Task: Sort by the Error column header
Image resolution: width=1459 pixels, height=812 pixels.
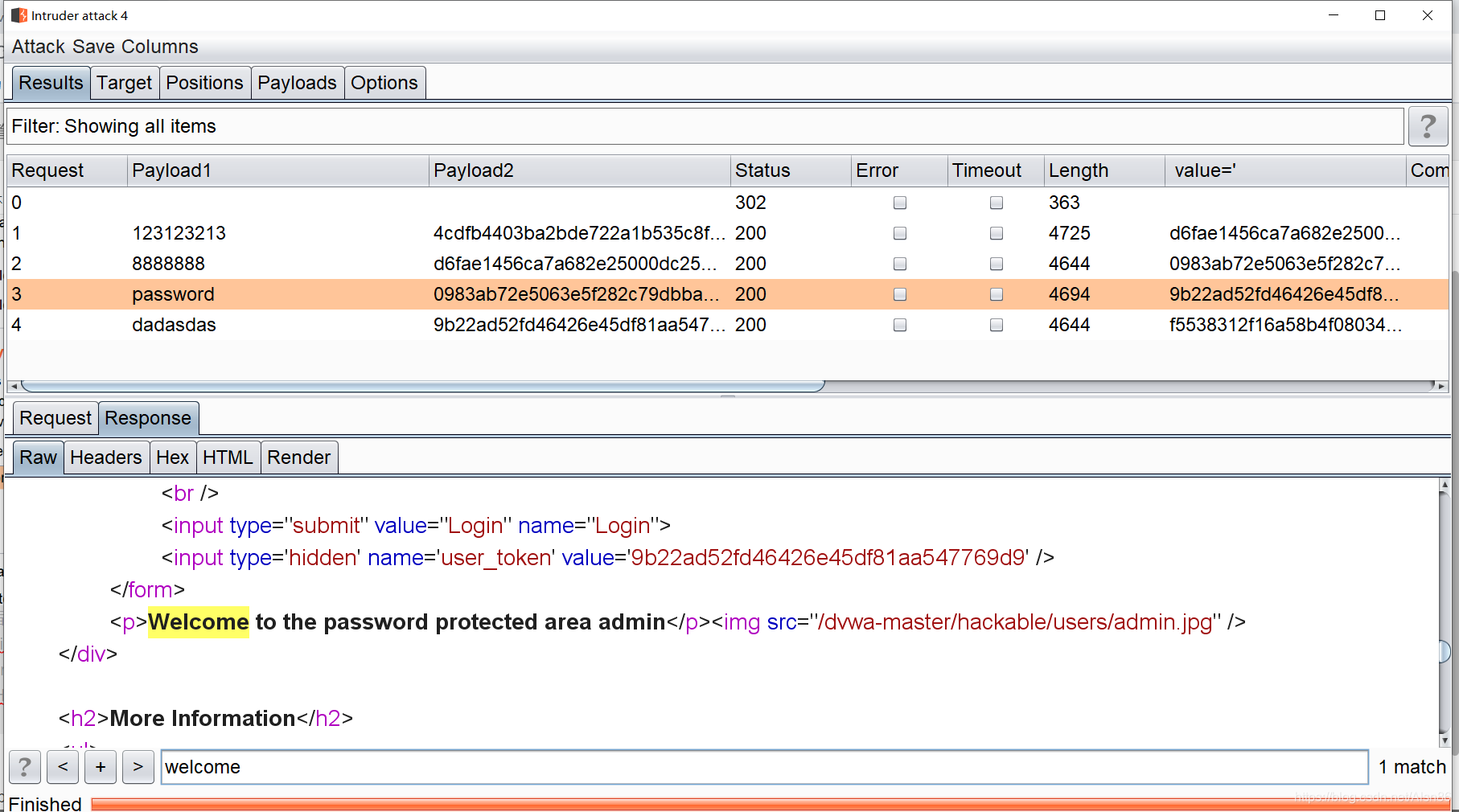Action: click(x=899, y=170)
